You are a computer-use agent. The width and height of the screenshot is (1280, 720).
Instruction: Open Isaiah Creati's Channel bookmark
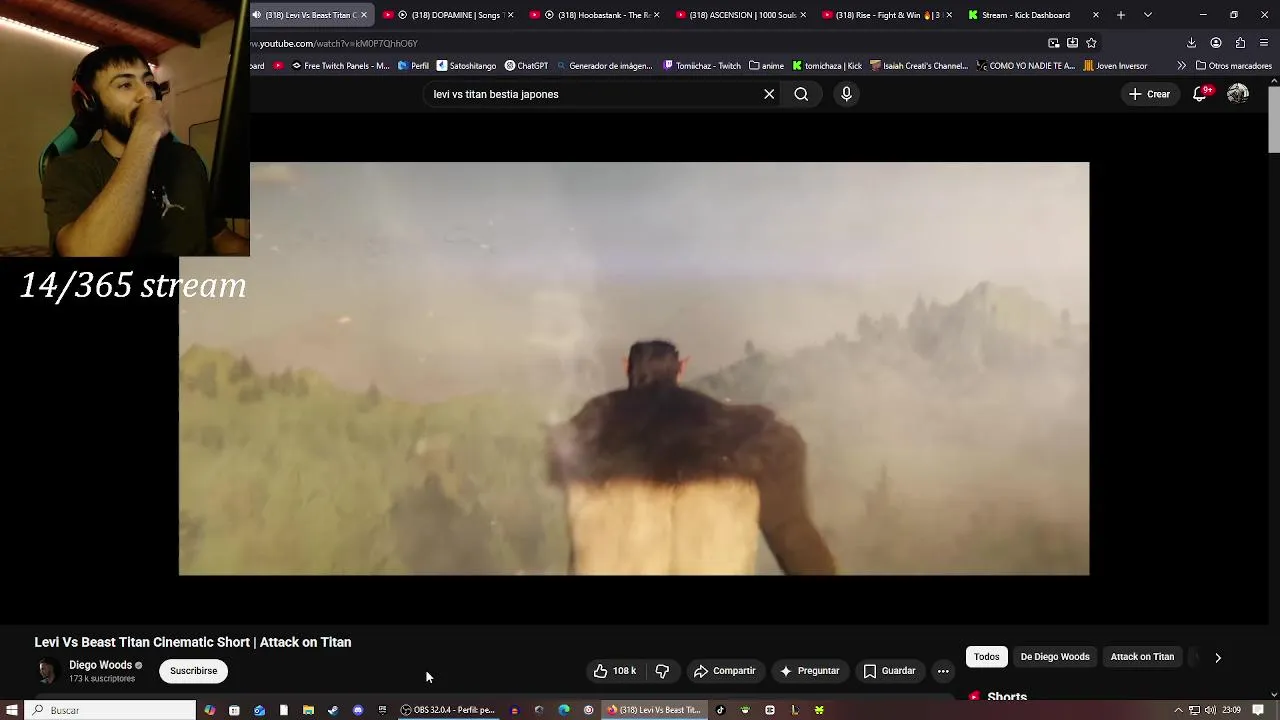point(919,66)
